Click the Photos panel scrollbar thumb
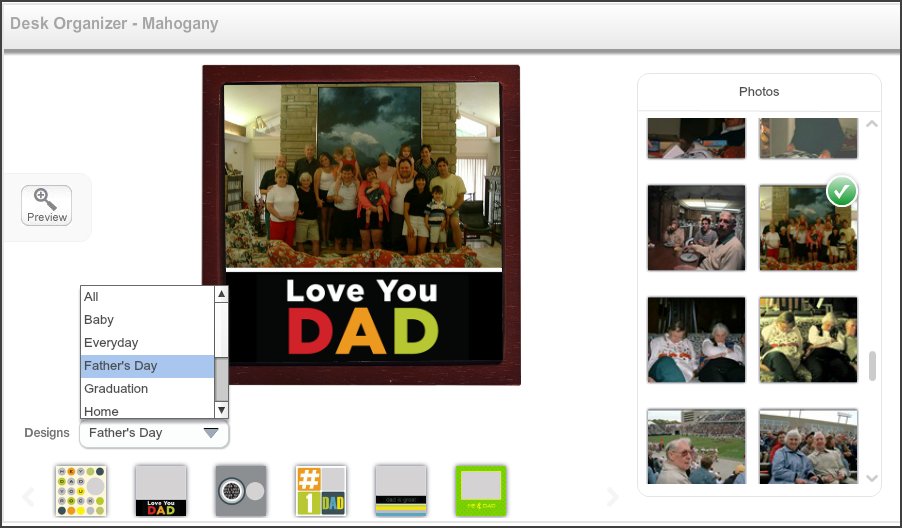Screen dimensions: 902x528 pyautogui.click(x=871, y=366)
